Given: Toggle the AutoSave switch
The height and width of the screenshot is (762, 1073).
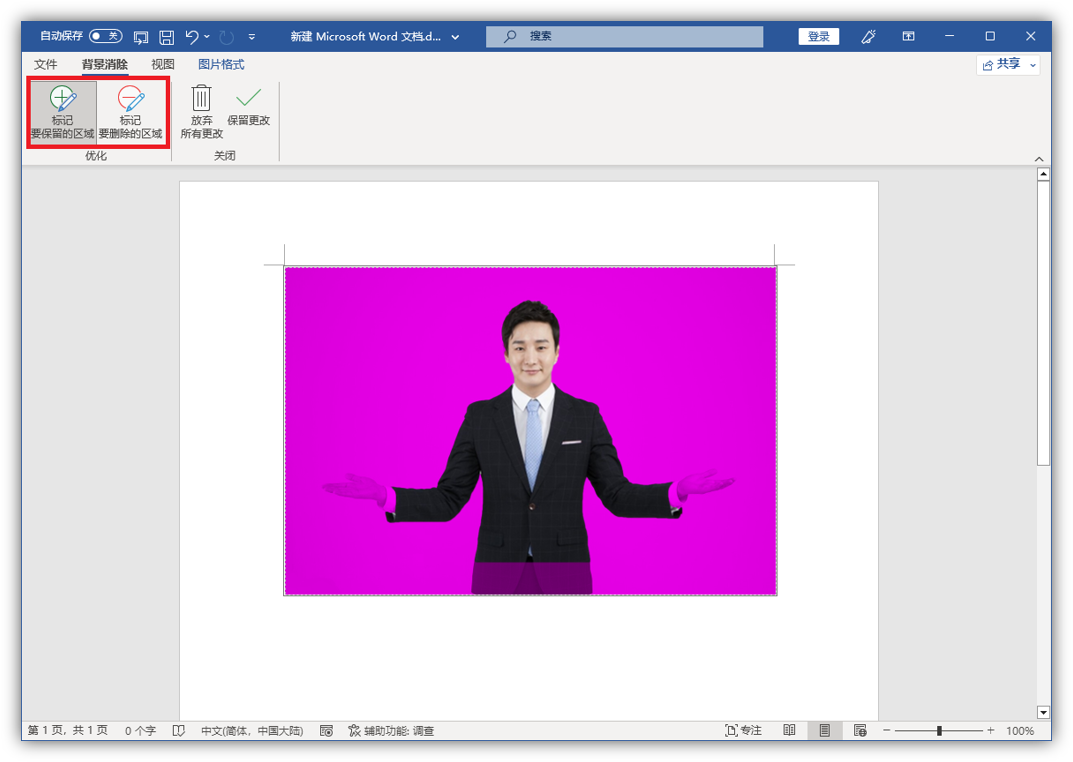Looking at the screenshot, I should pos(105,36).
